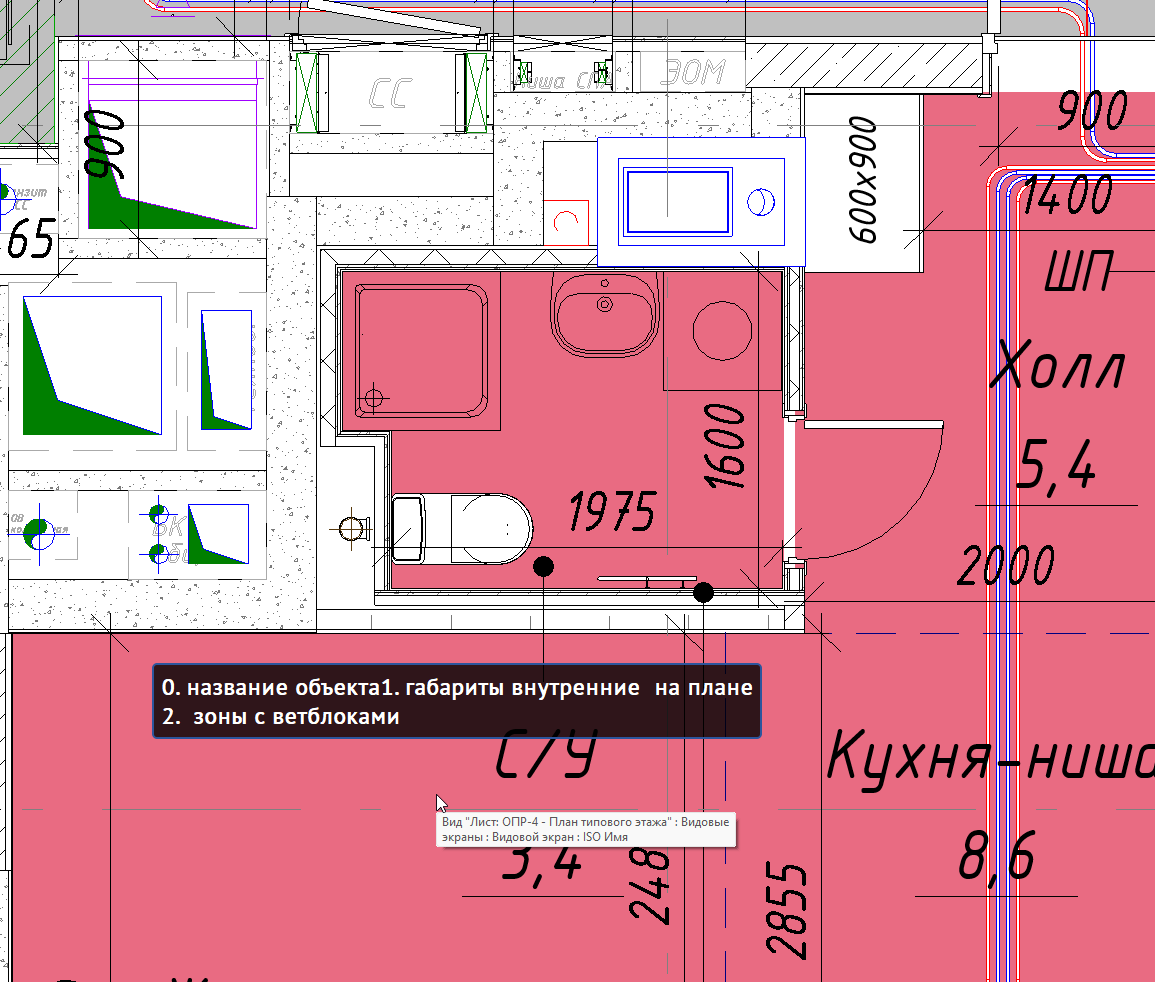Screen dimensions: 1155x982
Task: Select the bathroom door swing arc
Action: pos(873,491)
